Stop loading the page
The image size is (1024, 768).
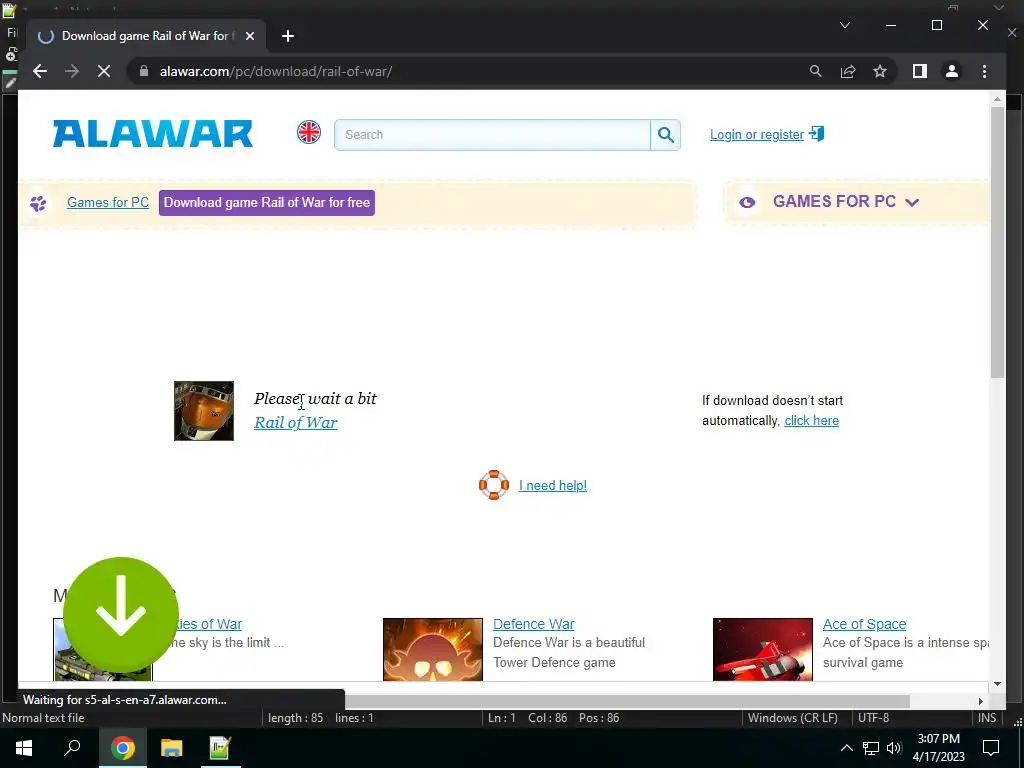(104, 71)
